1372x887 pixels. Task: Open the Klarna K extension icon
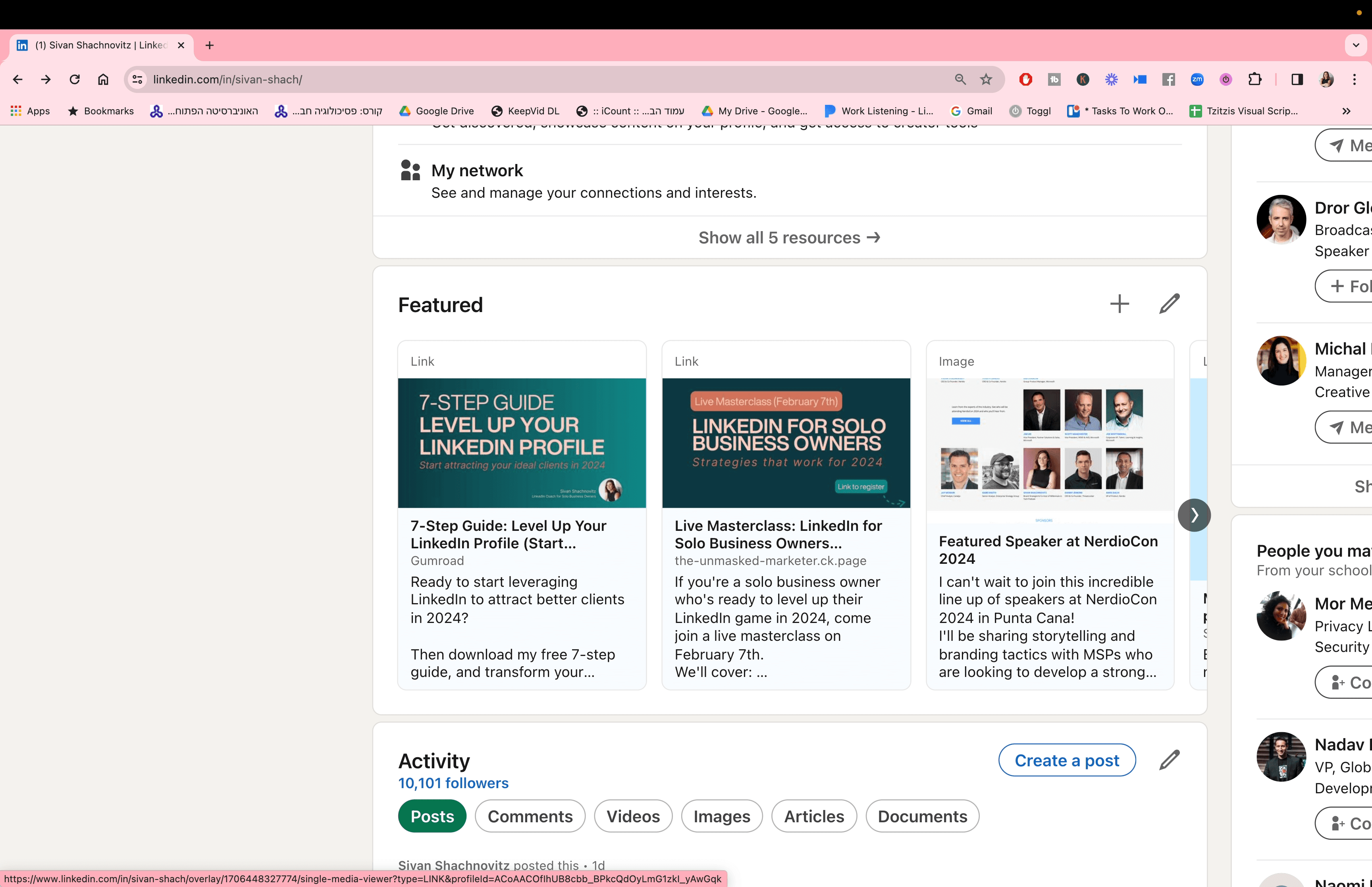coord(1083,79)
